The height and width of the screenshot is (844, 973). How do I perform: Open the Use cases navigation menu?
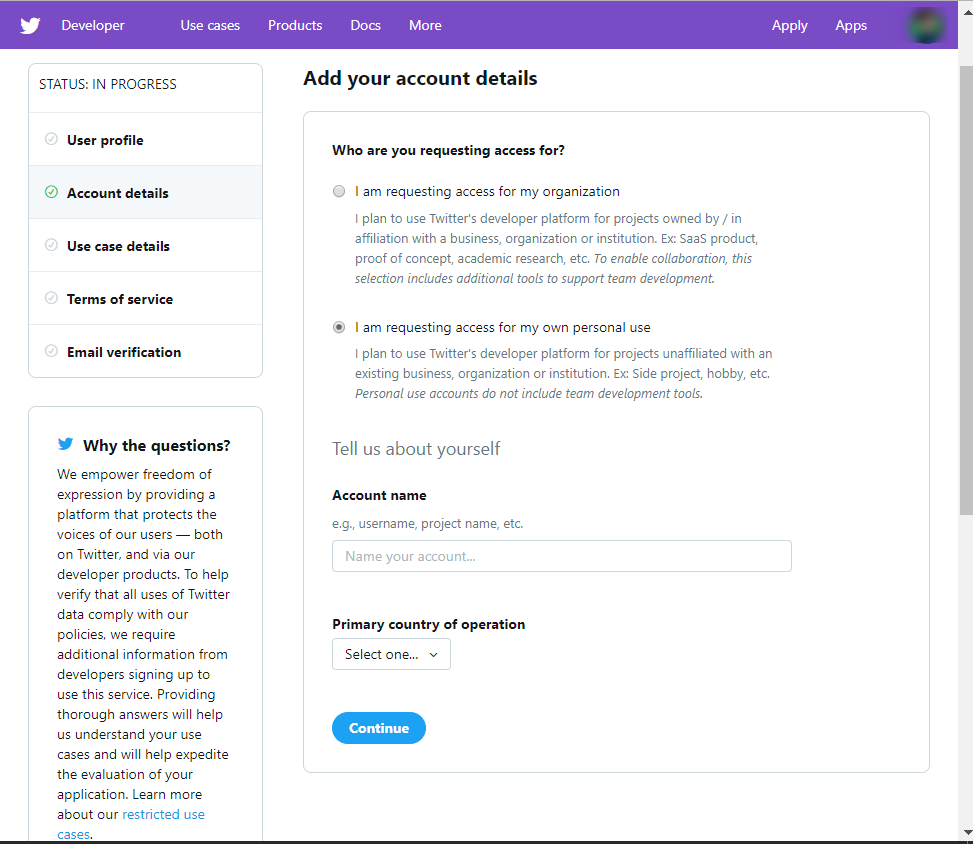tap(210, 25)
